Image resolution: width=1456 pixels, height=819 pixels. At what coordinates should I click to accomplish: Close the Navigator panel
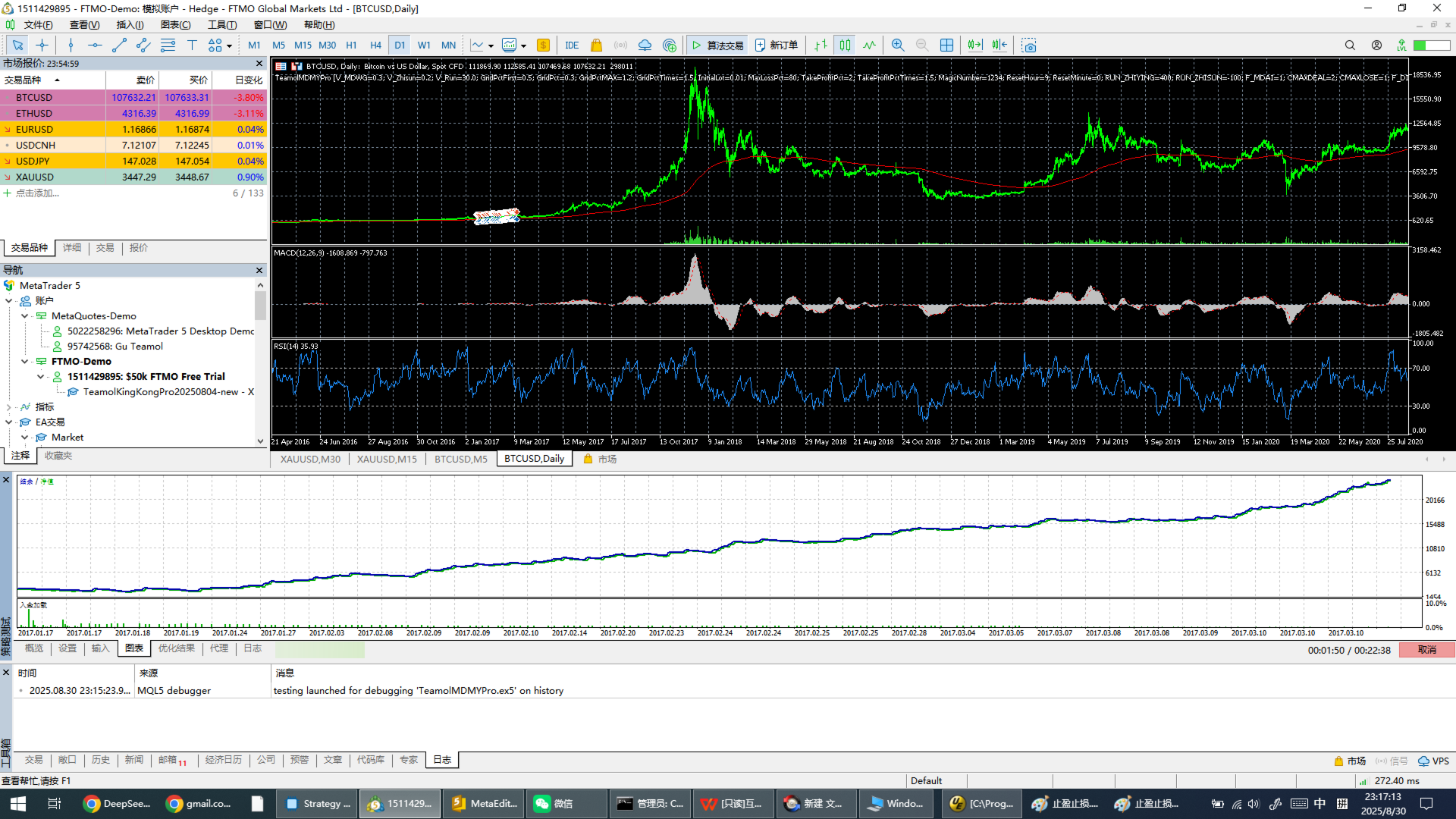coord(259,271)
